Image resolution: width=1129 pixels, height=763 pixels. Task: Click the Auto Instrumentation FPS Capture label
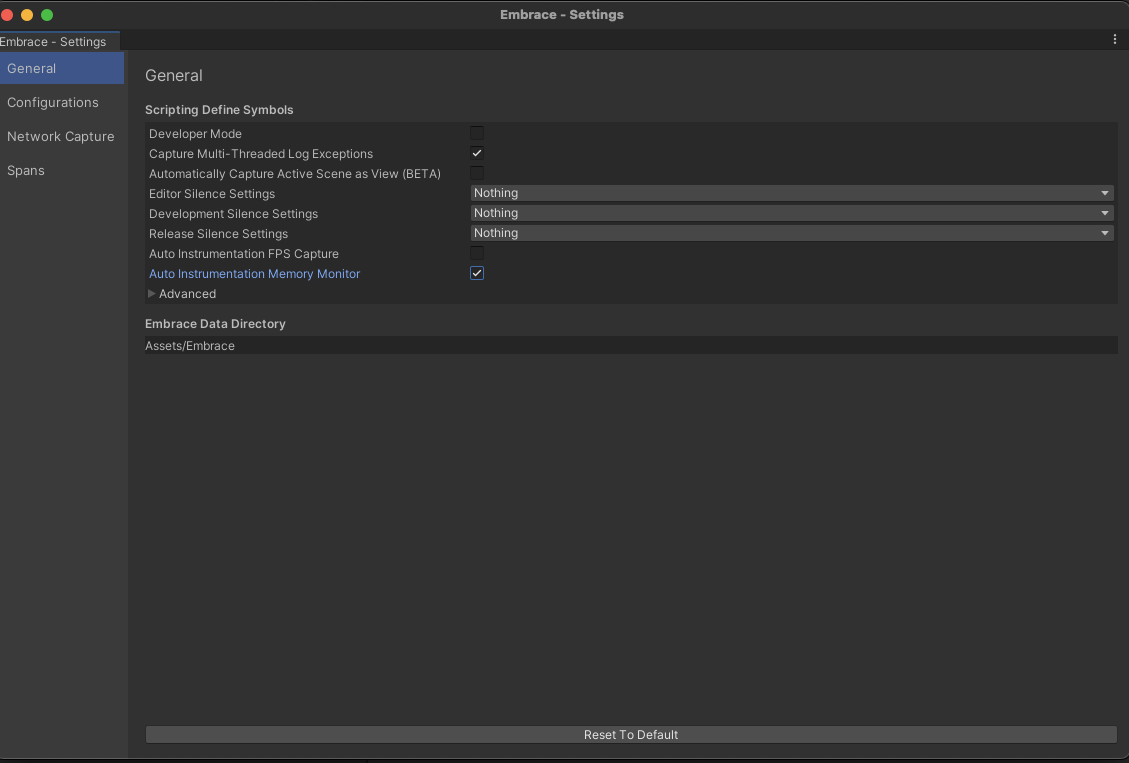point(243,253)
